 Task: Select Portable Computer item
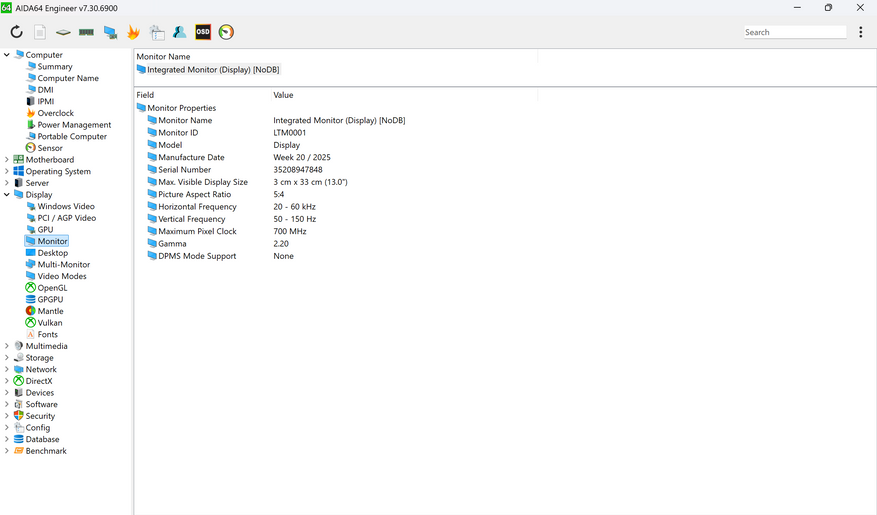[x=72, y=136]
